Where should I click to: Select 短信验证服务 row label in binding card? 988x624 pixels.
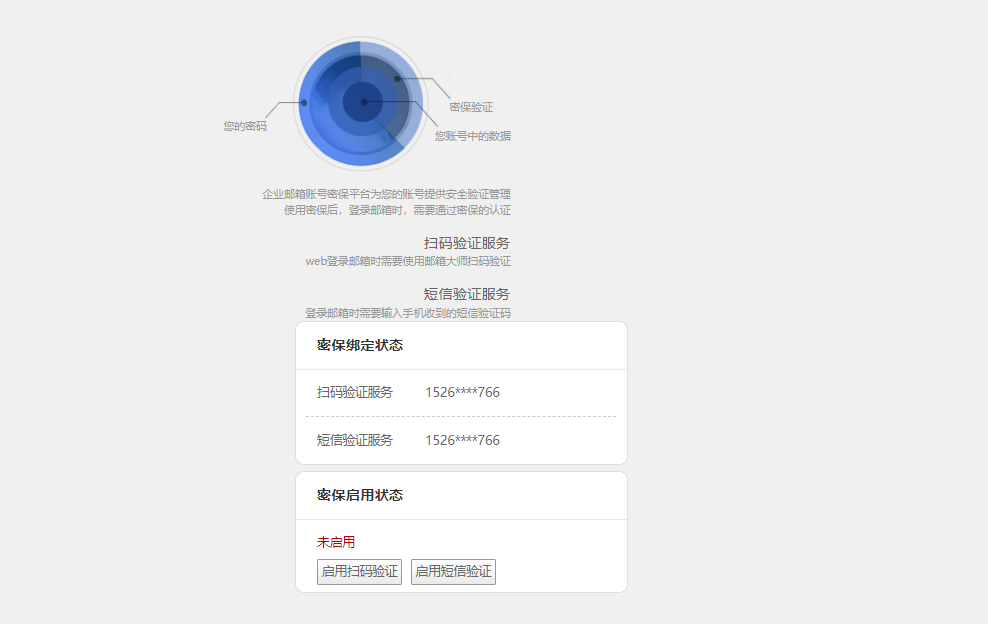point(355,440)
